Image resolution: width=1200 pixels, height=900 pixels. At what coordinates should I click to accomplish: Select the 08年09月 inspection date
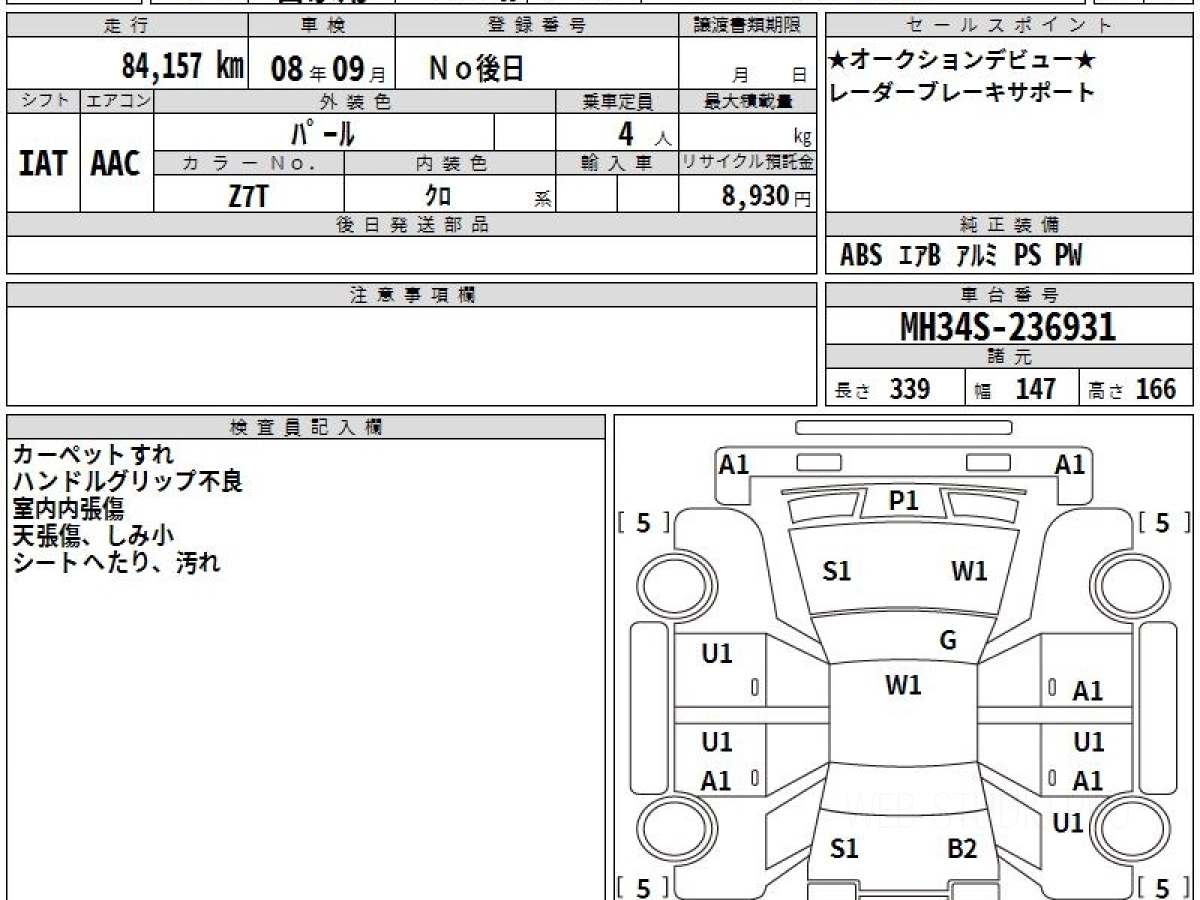pyautogui.click(x=328, y=68)
